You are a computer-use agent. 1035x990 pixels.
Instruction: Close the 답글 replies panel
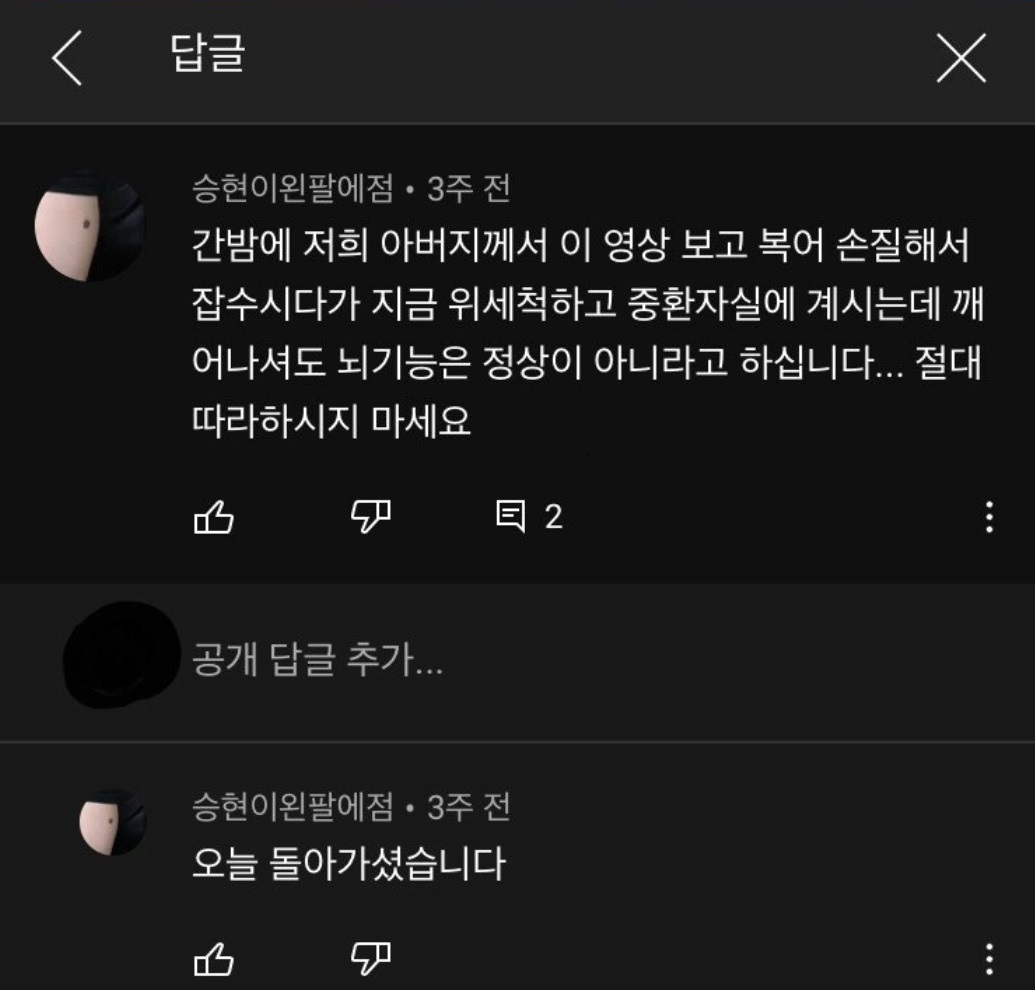[x=961, y=58]
